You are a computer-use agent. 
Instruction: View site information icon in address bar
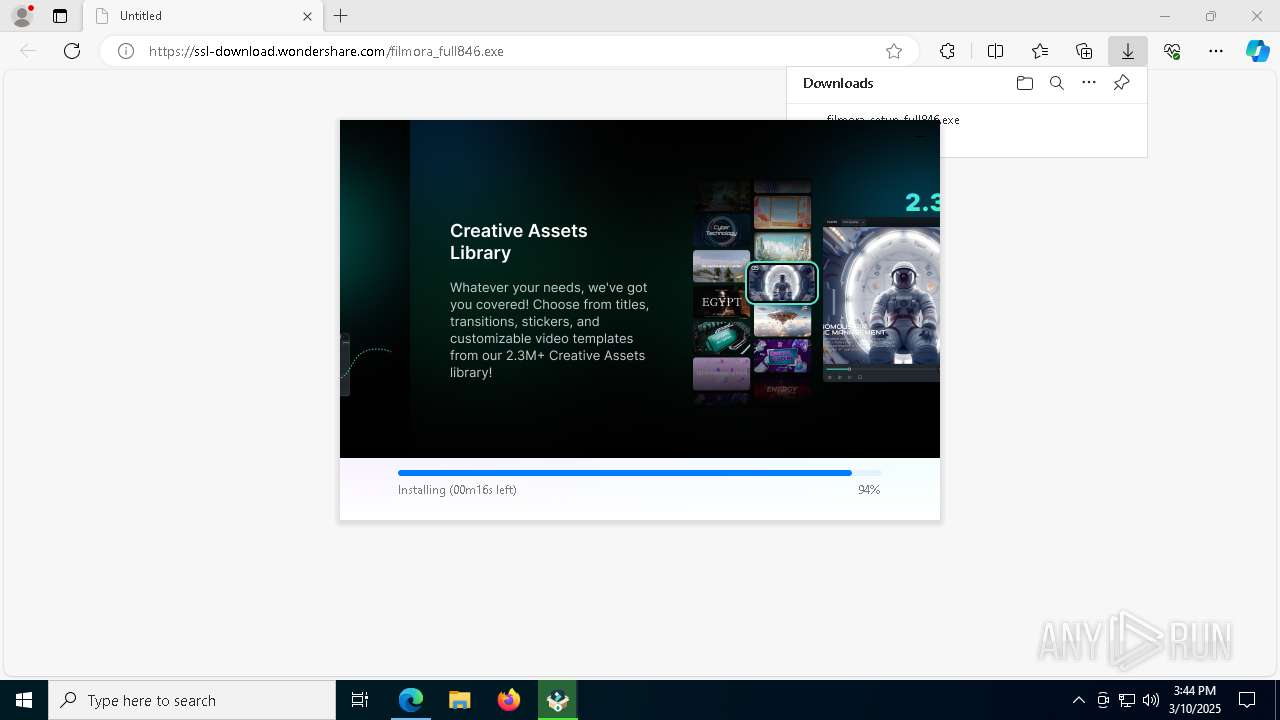tap(126, 51)
